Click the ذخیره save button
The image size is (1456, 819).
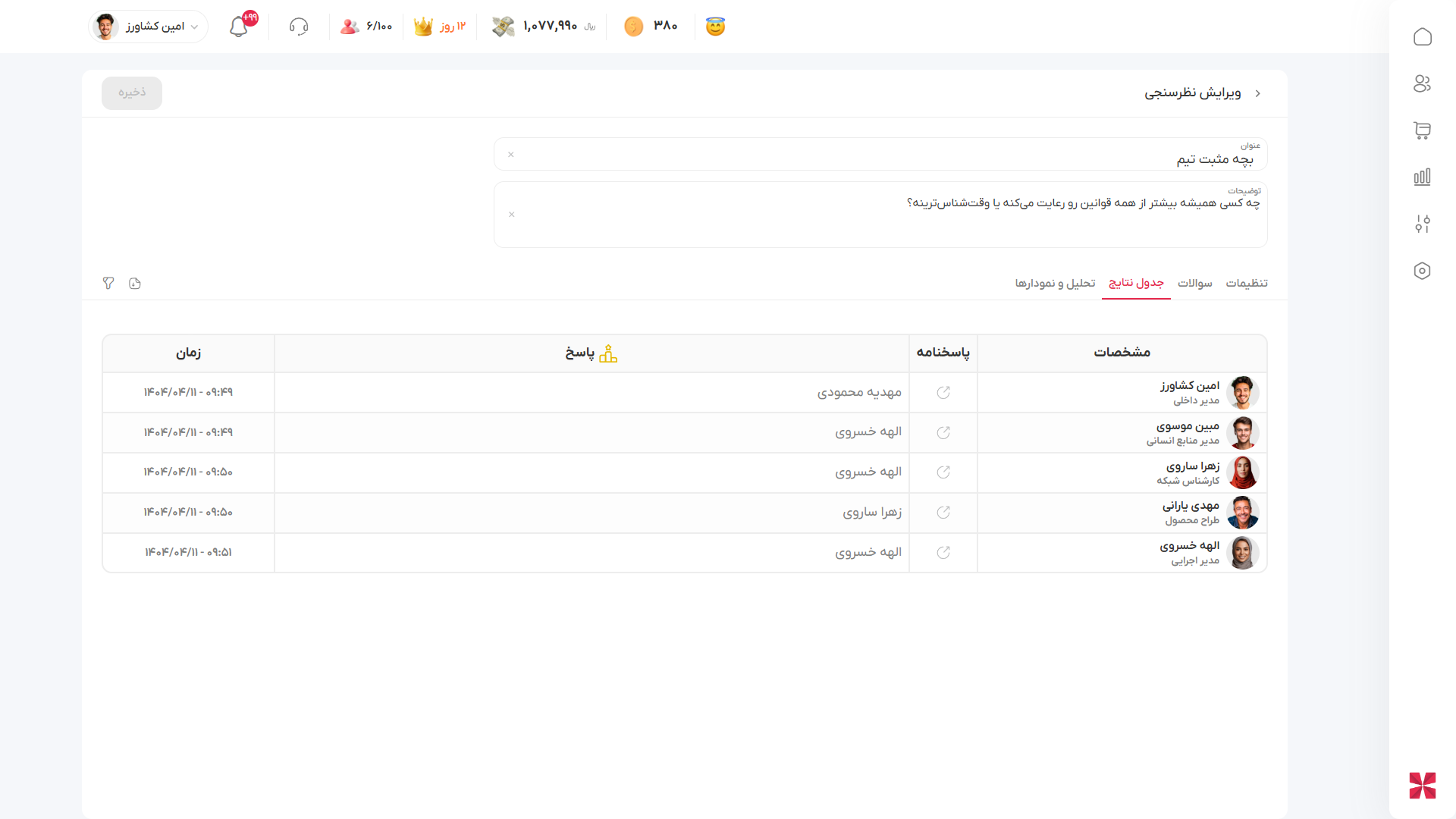point(132,93)
